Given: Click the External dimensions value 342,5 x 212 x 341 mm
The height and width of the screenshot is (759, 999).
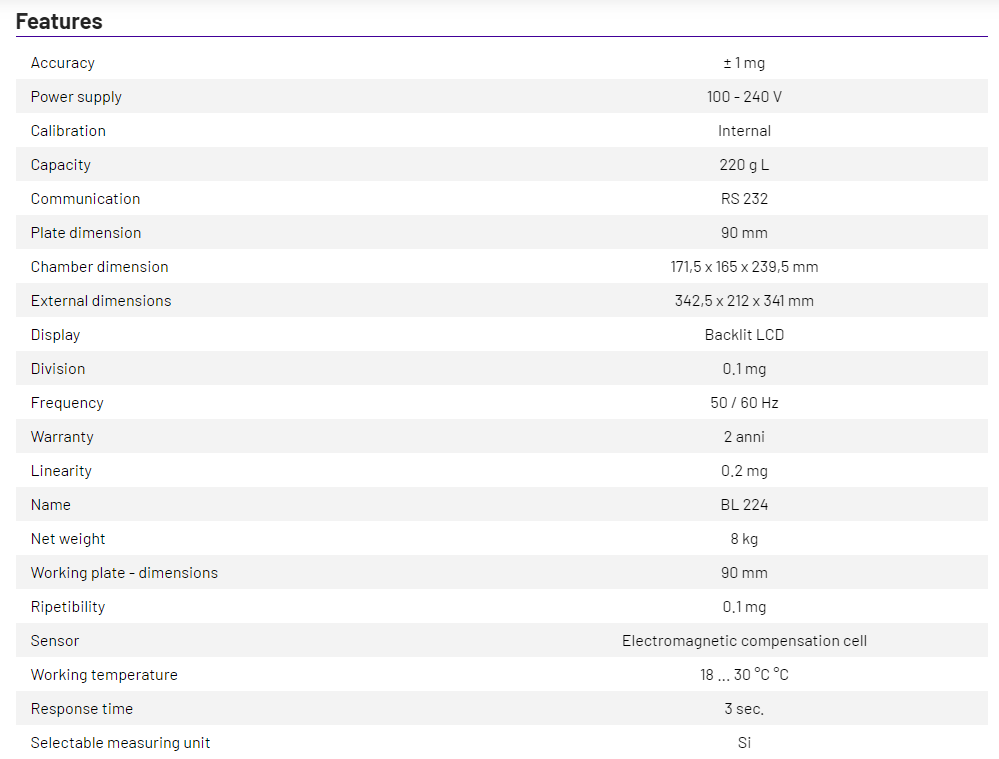Looking at the screenshot, I should pos(744,301).
